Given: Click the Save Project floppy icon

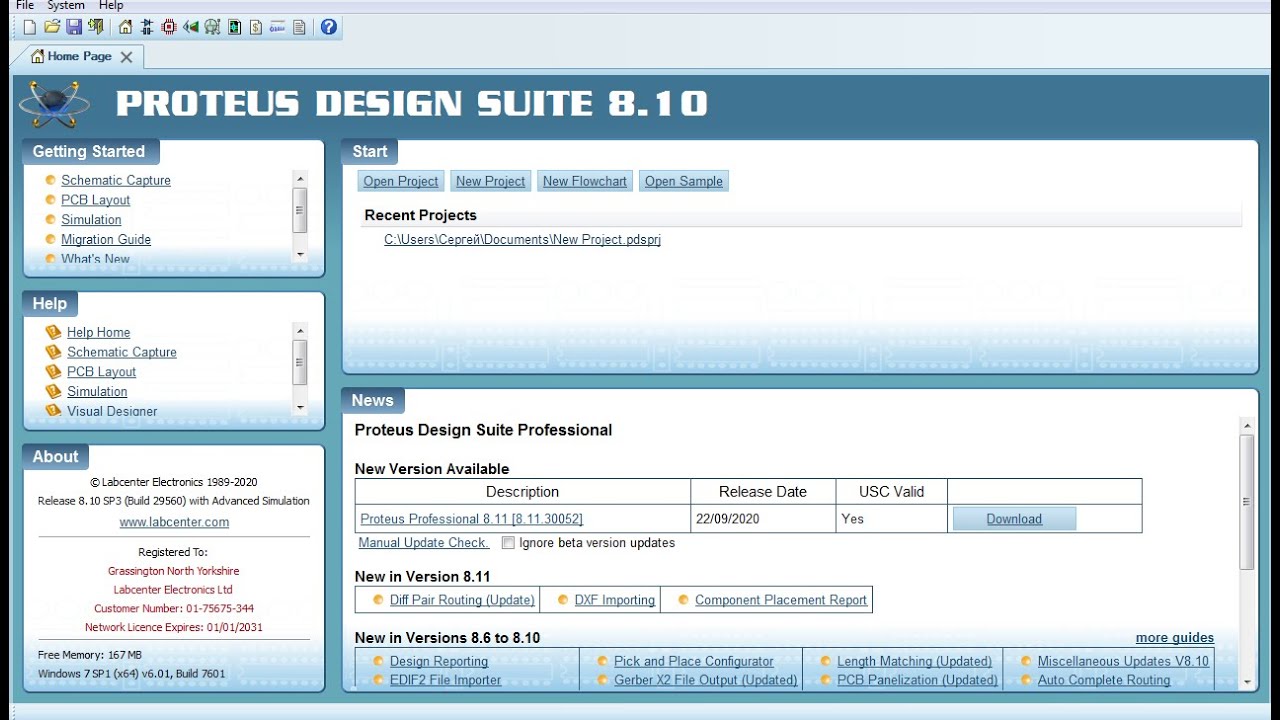Looking at the screenshot, I should [74, 27].
